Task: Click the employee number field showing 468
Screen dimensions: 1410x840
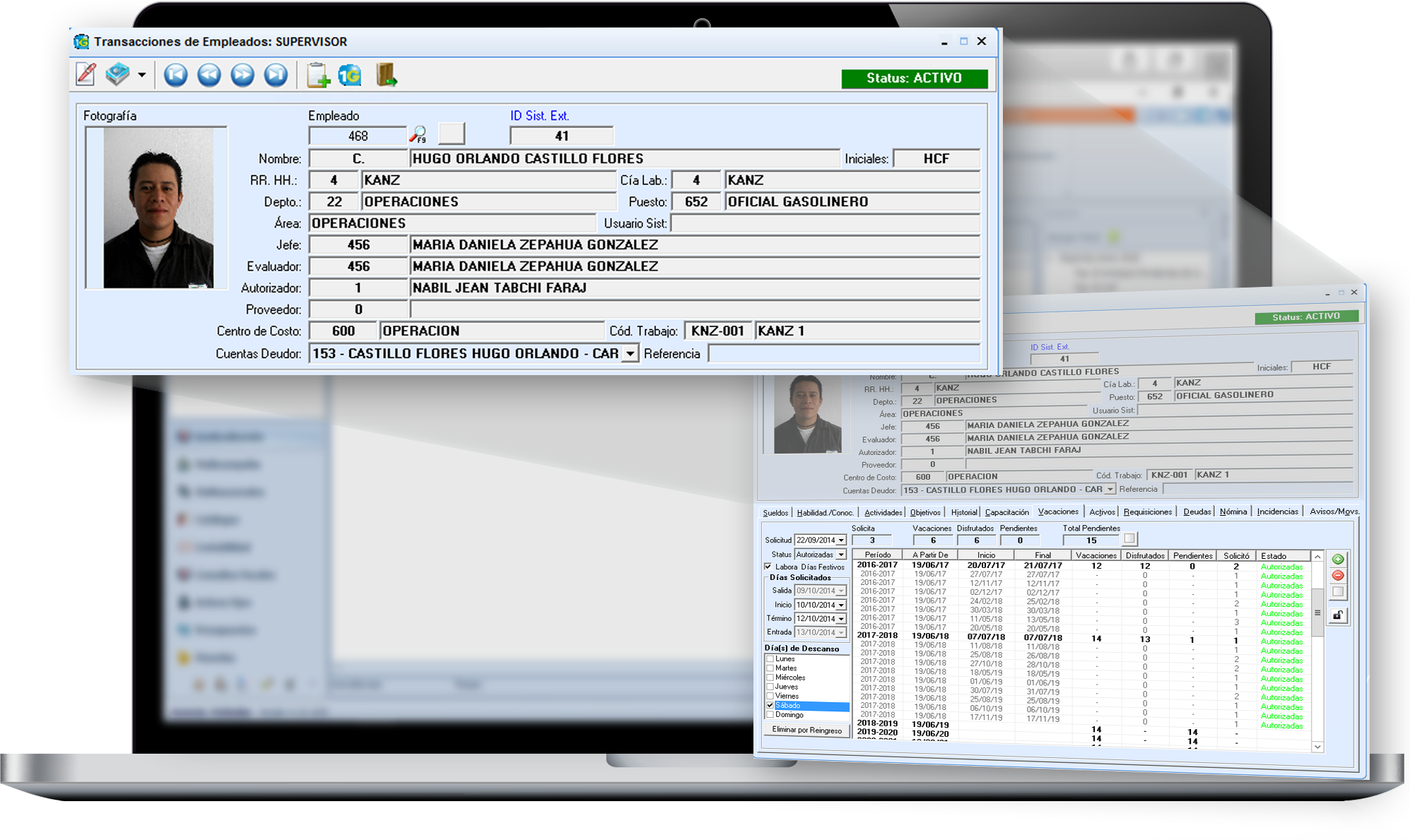Action: pos(358,136)
